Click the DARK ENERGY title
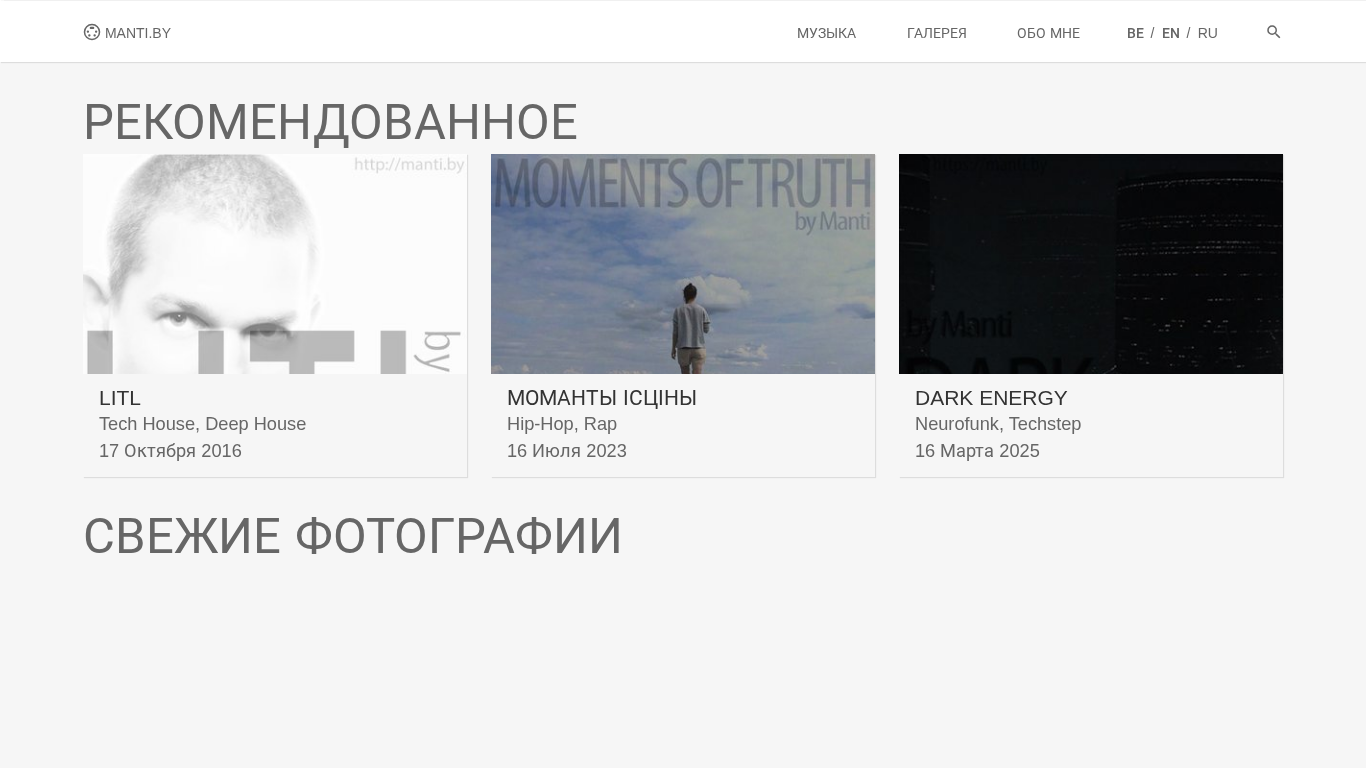Viewport: 1366px width, 768px height. tap(991, 398)
